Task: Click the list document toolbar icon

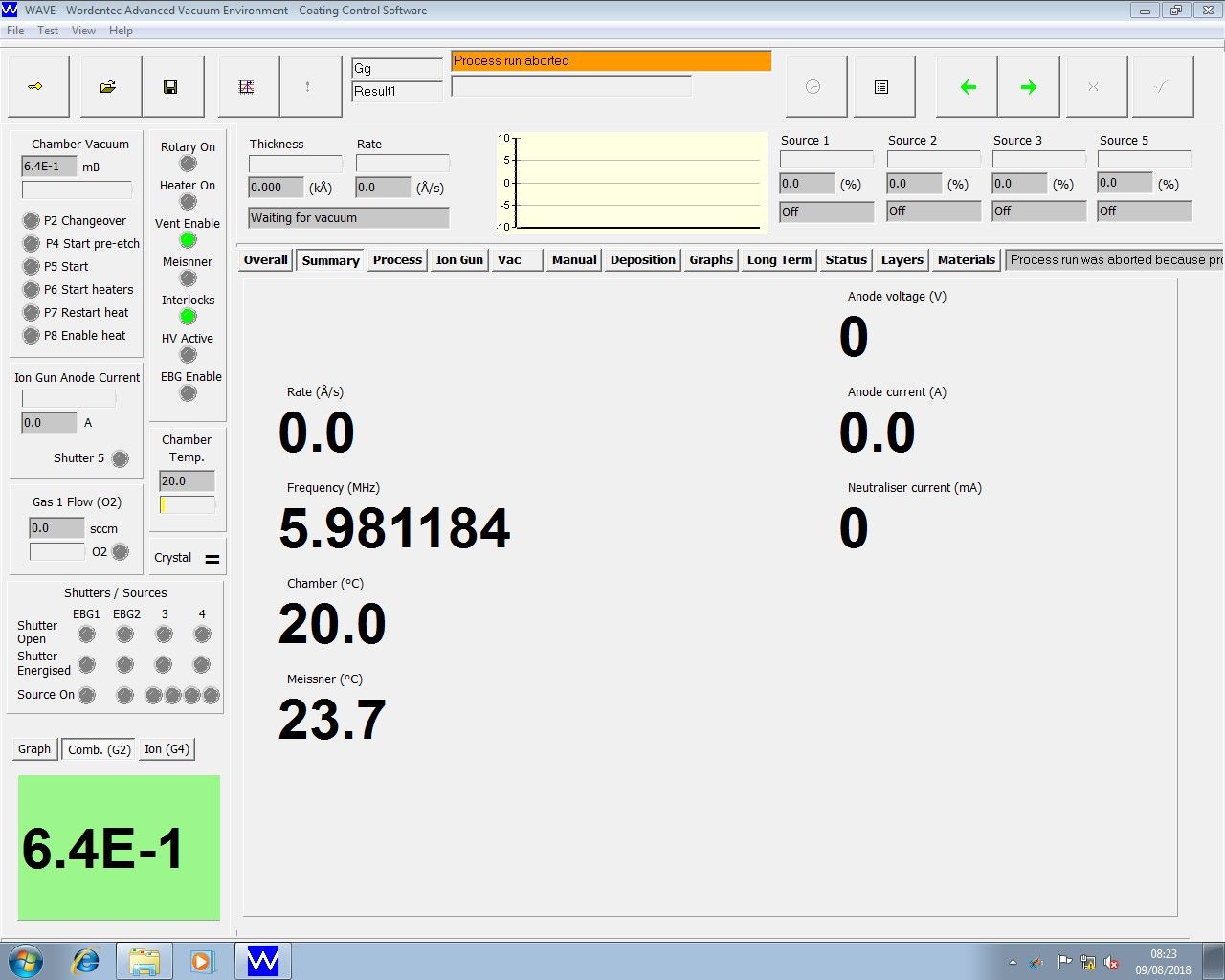Action: (x=881, y=87)
